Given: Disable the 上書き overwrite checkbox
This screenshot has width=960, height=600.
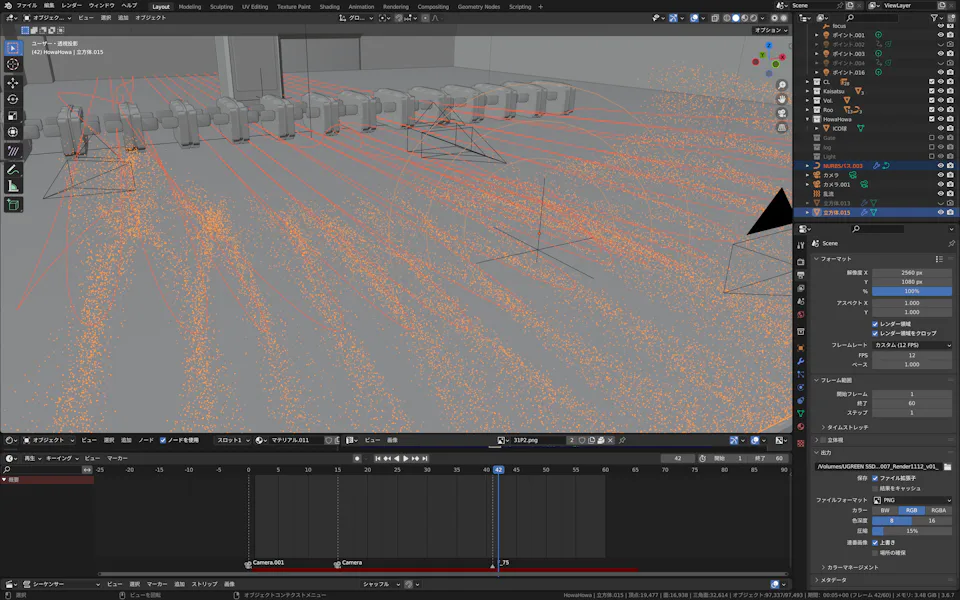Looking at the screenshot, I should tap(875, 542).
